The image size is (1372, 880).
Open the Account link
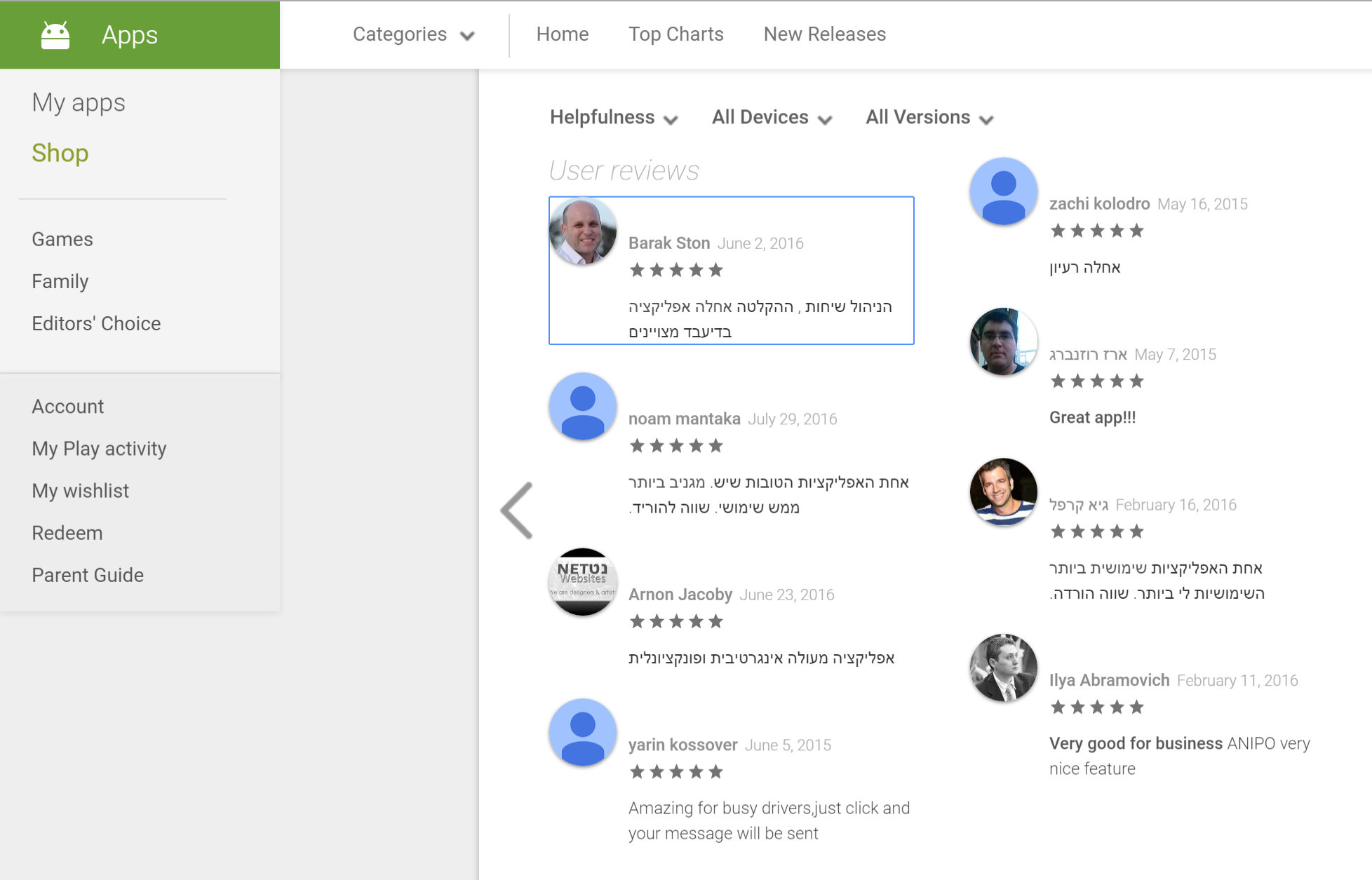[68, 407]
